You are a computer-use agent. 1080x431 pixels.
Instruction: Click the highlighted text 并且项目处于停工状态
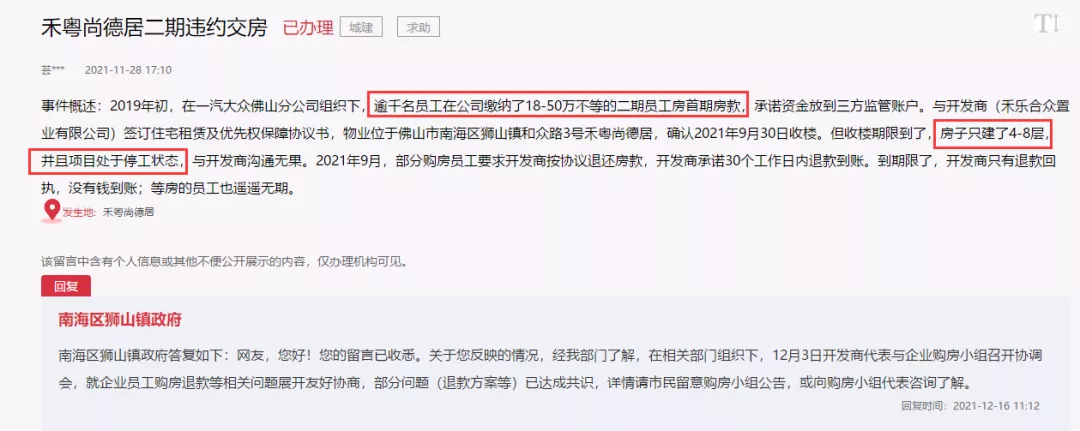(108, 161)
